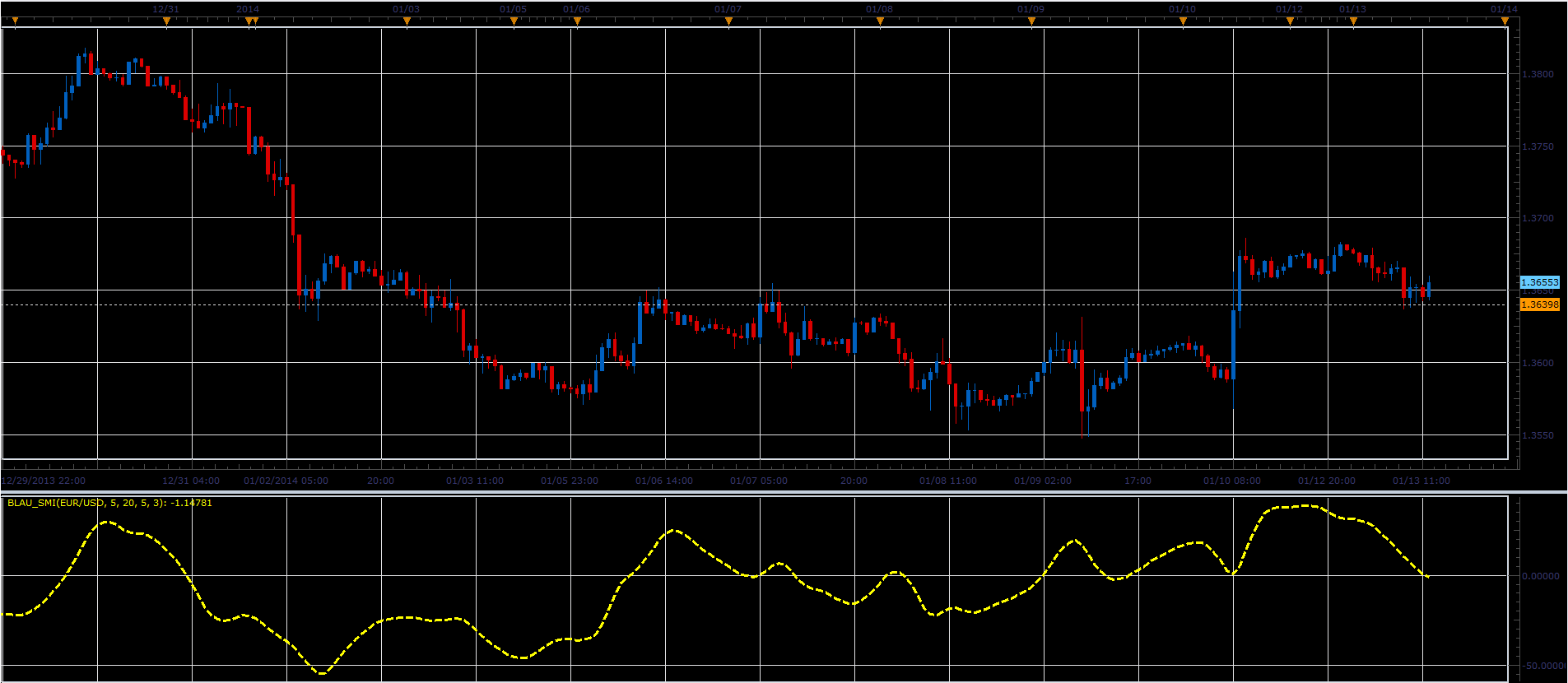Viewport: 1568px width, 683px height.
Task: Click the 01/12 20:00 time label
Action: pos(1327,481)
